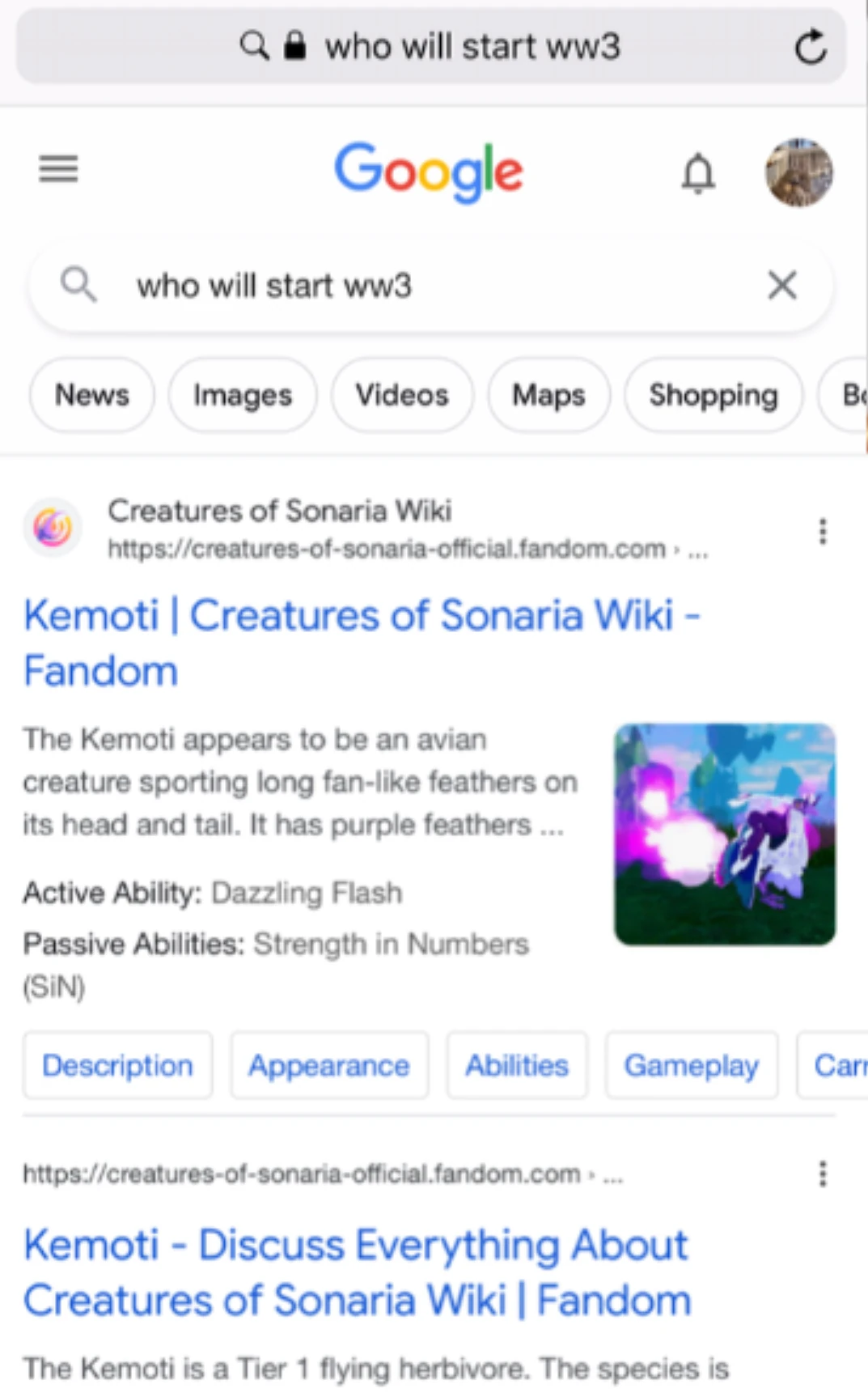Open more options for the first Kemoti result
The image size is (868, 1397).
823,532
